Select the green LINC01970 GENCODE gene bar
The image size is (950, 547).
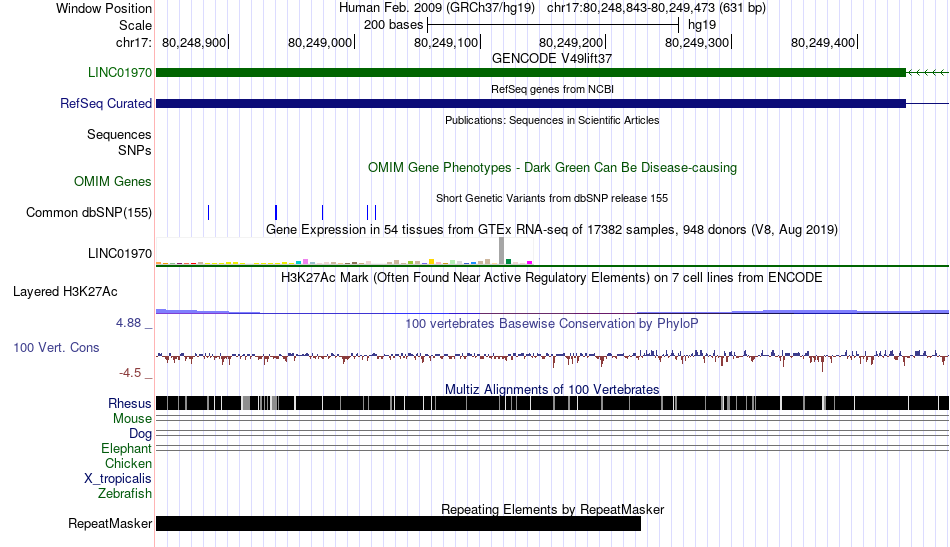[531, 73]
